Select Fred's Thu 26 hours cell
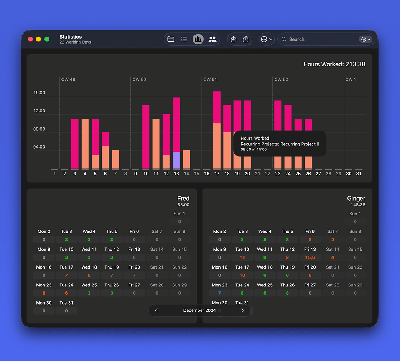This screenshot has height=361, width=400. (112, 293)
